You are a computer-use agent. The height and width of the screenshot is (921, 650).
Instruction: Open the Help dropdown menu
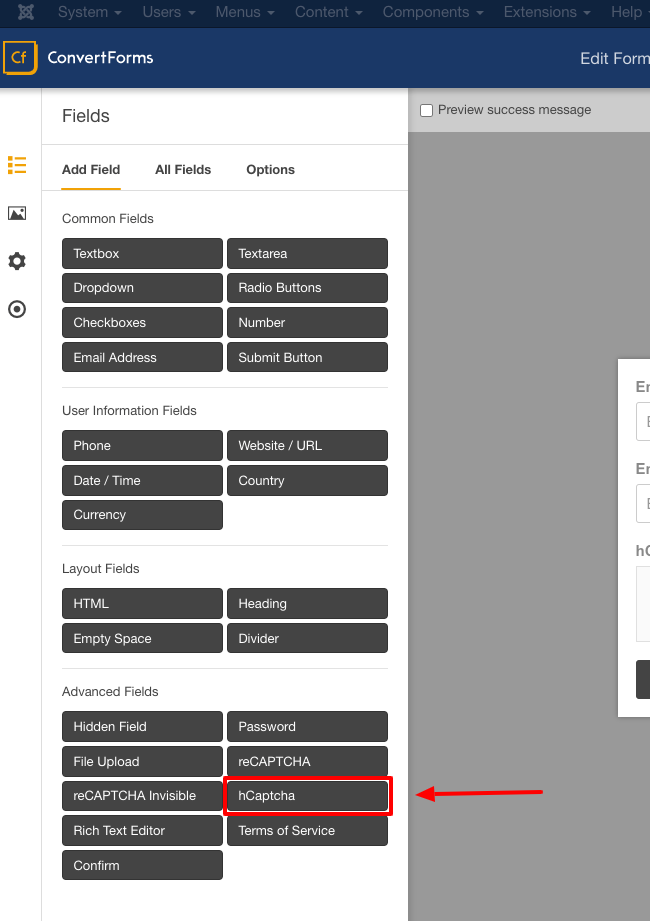pos(630,12)
